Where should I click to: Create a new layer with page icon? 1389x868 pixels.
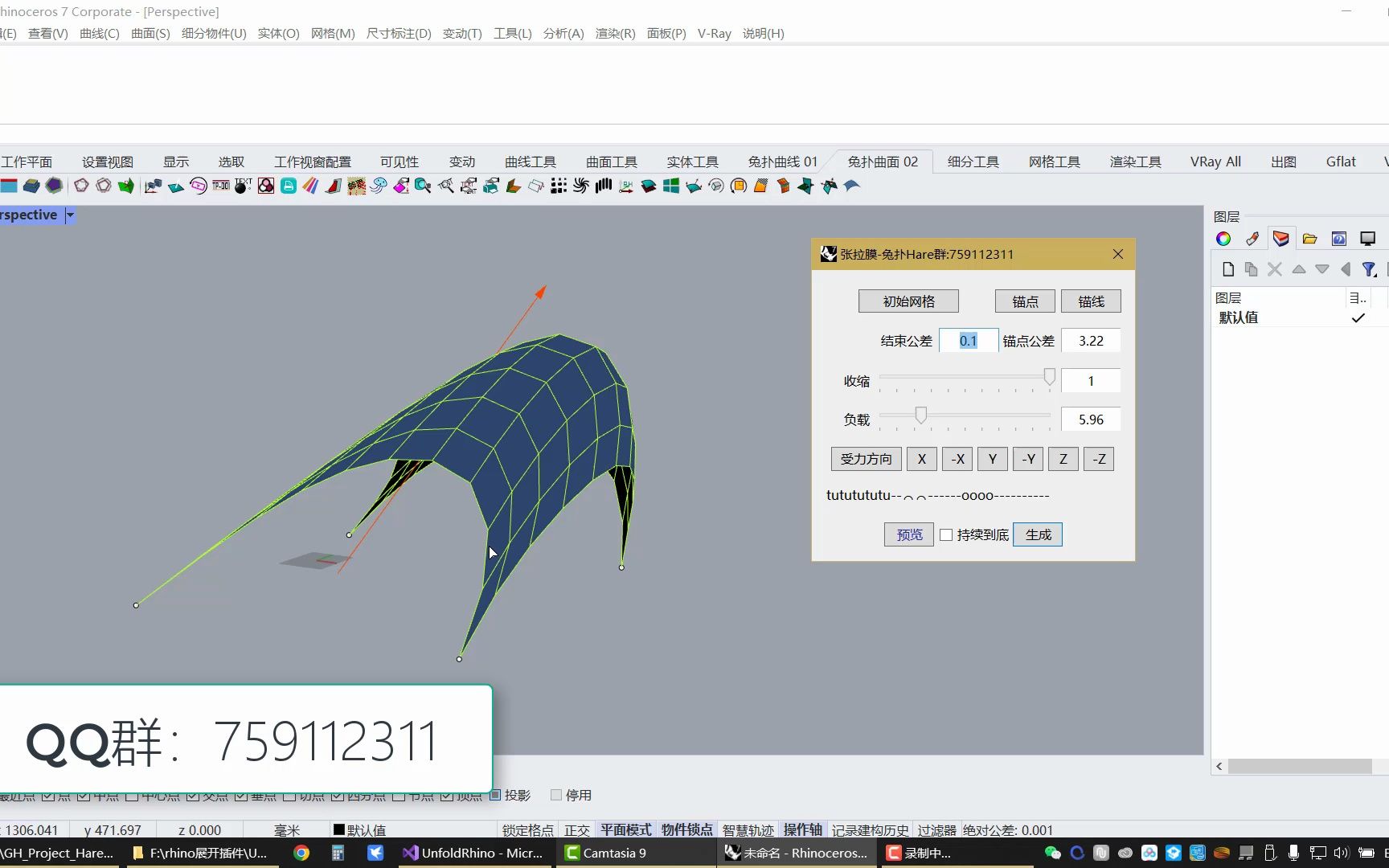(1227, 269)
